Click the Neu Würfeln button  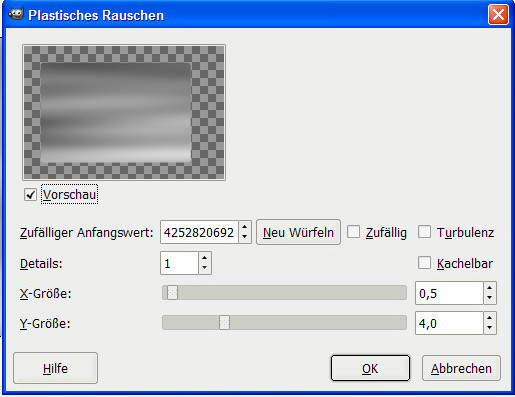[298, 232]
